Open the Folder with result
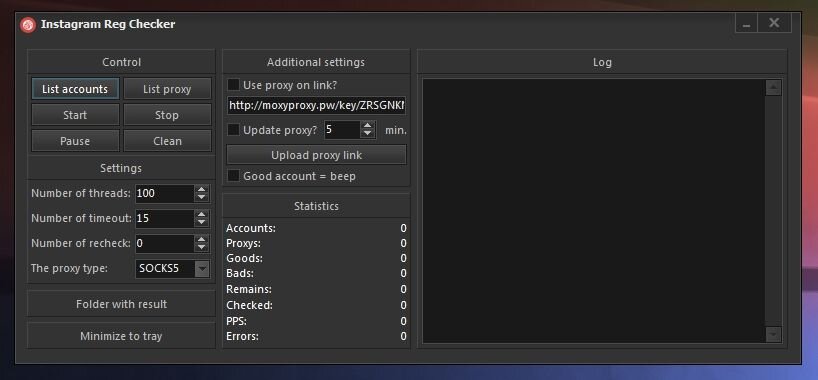This screenshot has height=380, width=818. tap(121, 304)
